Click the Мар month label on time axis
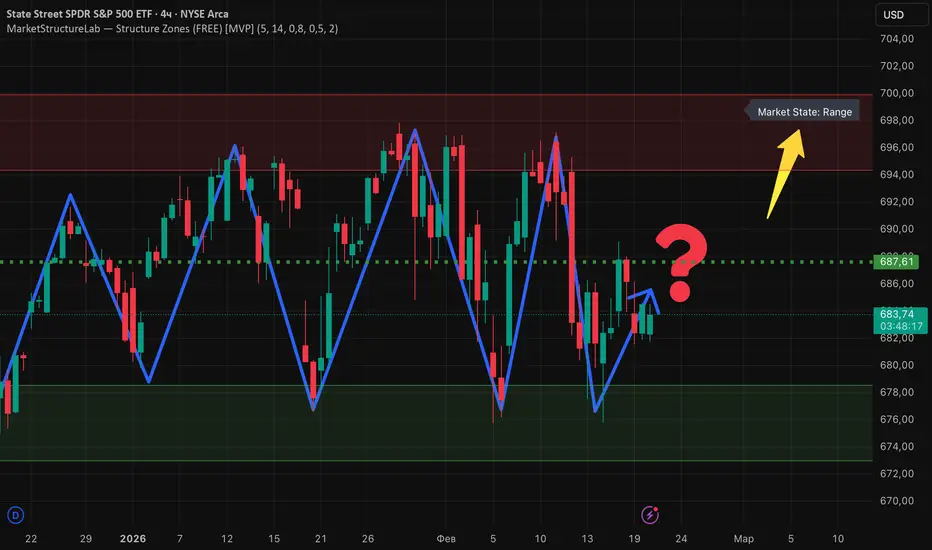 click(x=744, y=539)
